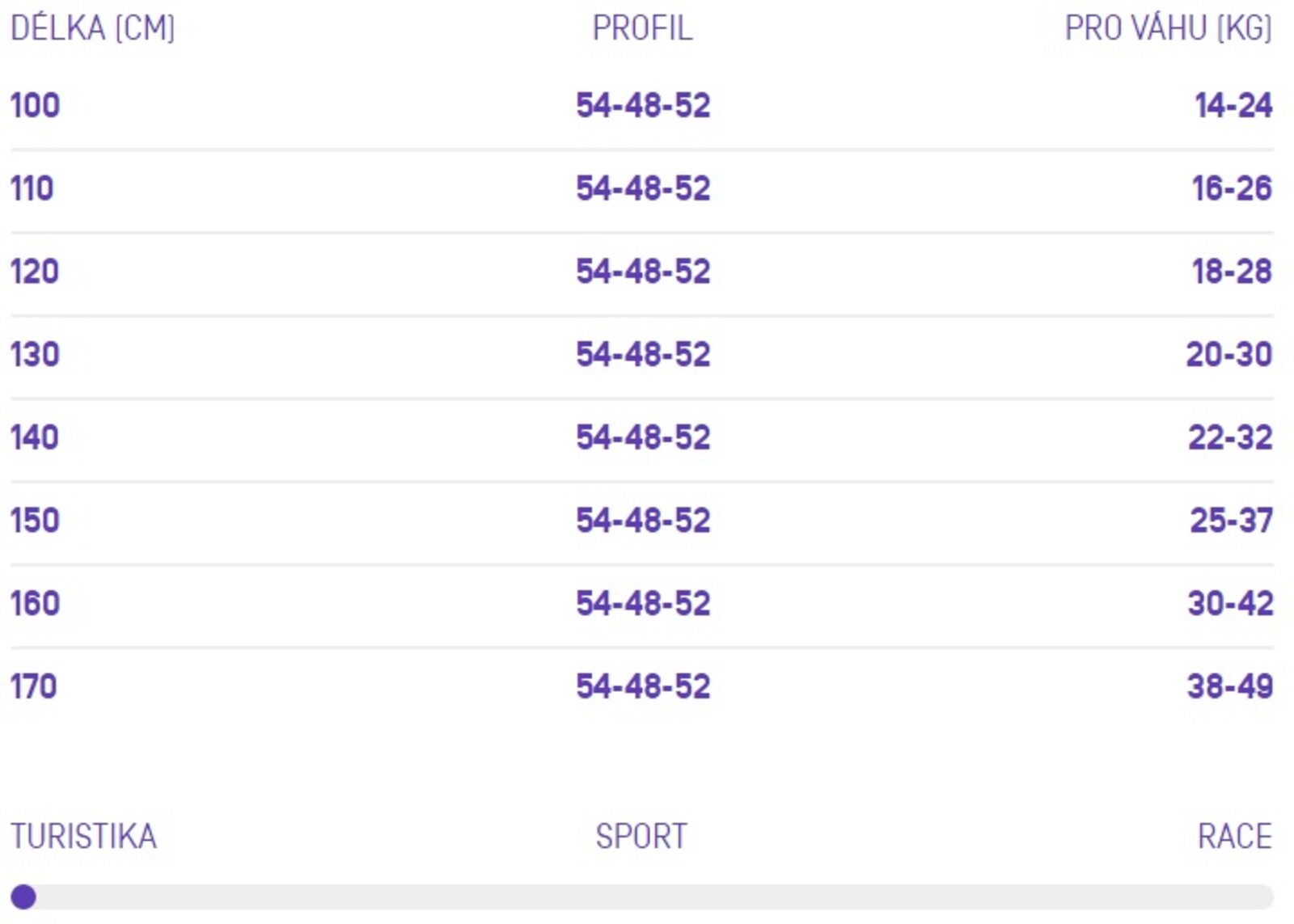This screenshot has height=924, width=1294.
Task: Select the 110 length row value
Action: coord(32,188)
